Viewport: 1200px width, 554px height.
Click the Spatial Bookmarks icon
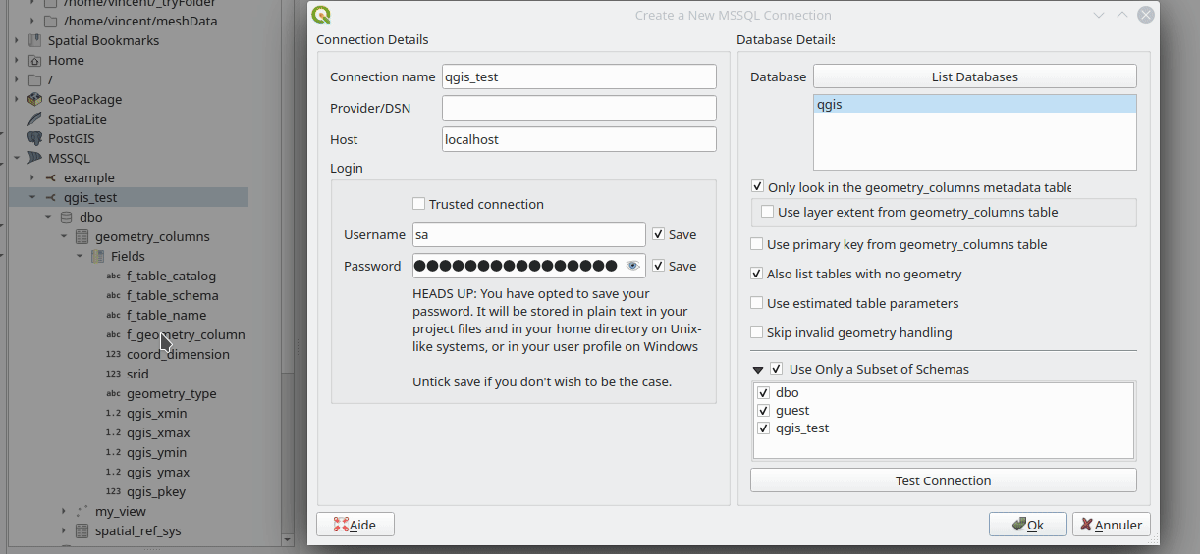point(35,41)
